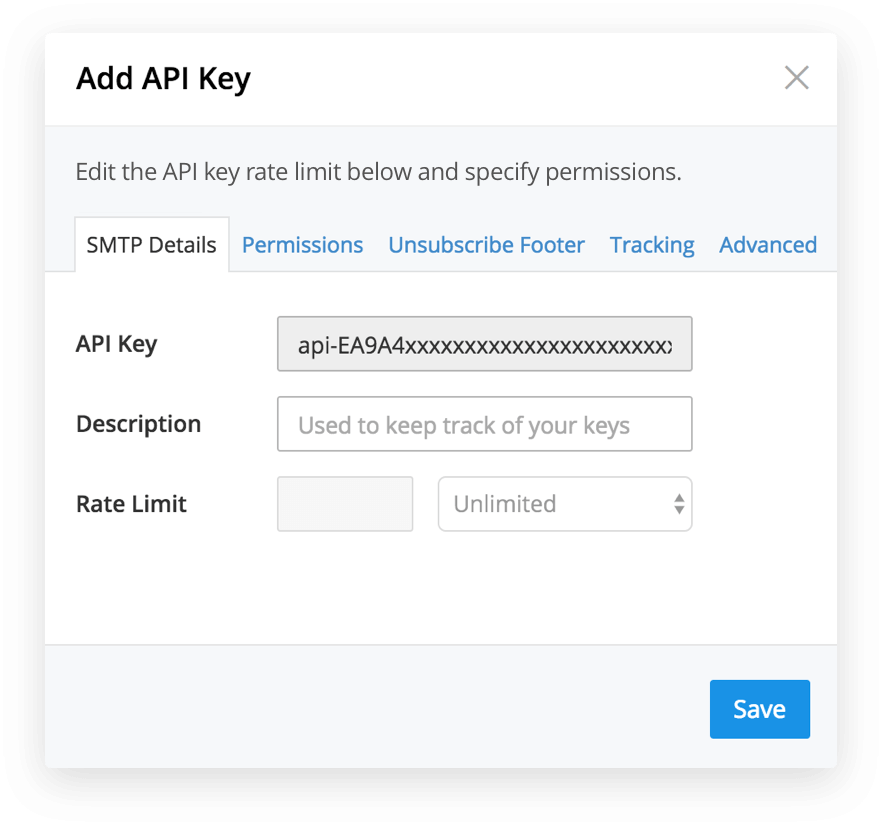This screenshot has width=882, height=825.
Task: Switch to the SMTP Details tab
Action: pos(151,245)
